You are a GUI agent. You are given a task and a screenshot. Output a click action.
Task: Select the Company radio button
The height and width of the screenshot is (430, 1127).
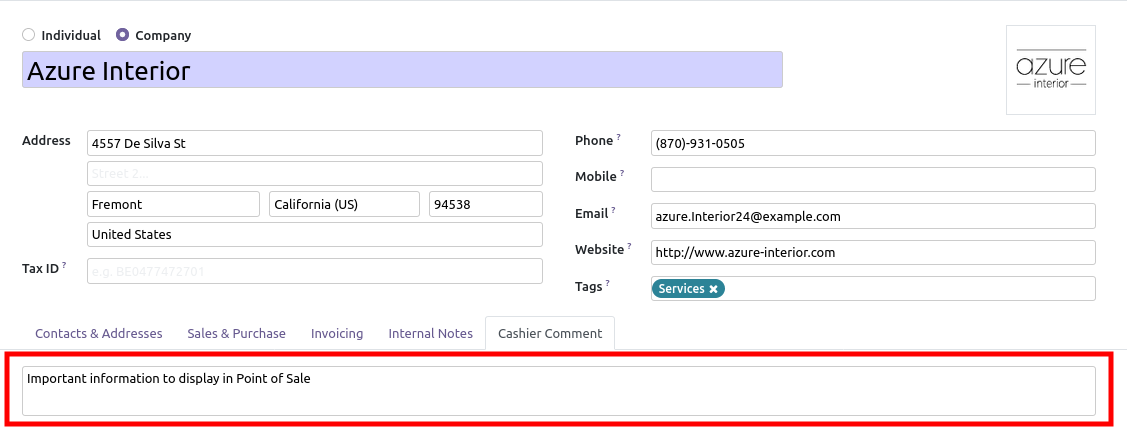pos(122,35)
